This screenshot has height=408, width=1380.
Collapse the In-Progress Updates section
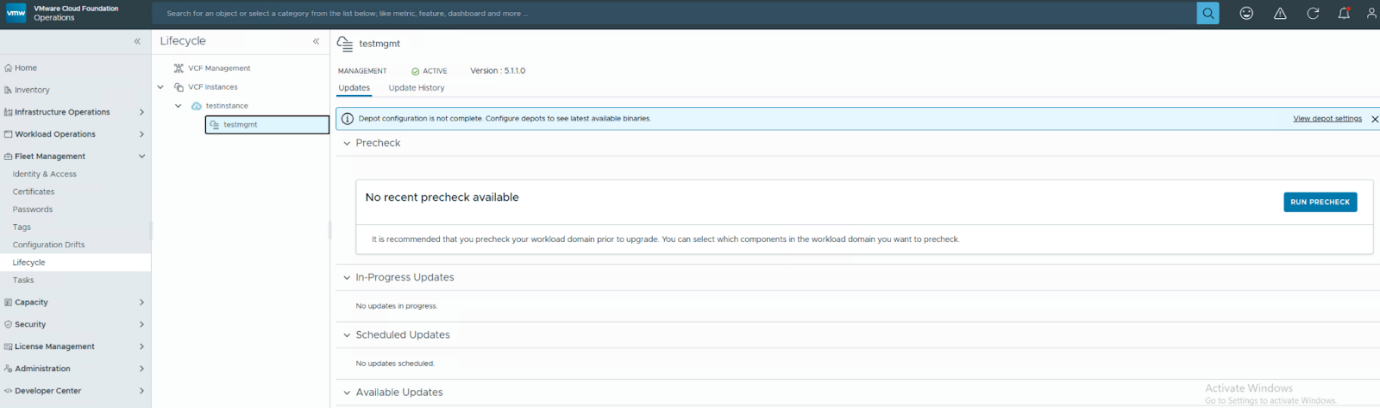coord(346,277)
